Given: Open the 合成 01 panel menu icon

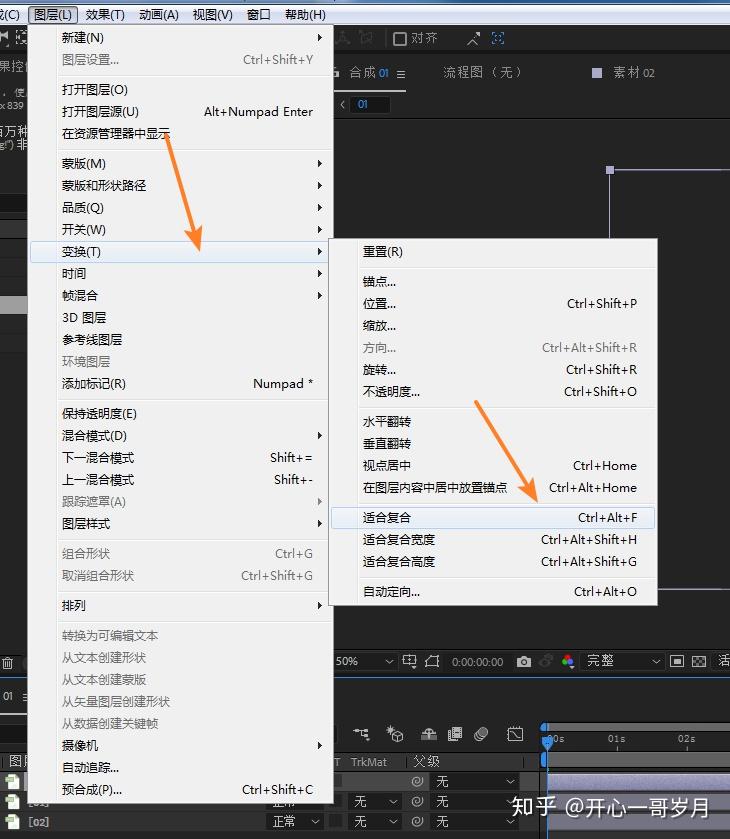Looking at the screenshot, I should (401, 74).
